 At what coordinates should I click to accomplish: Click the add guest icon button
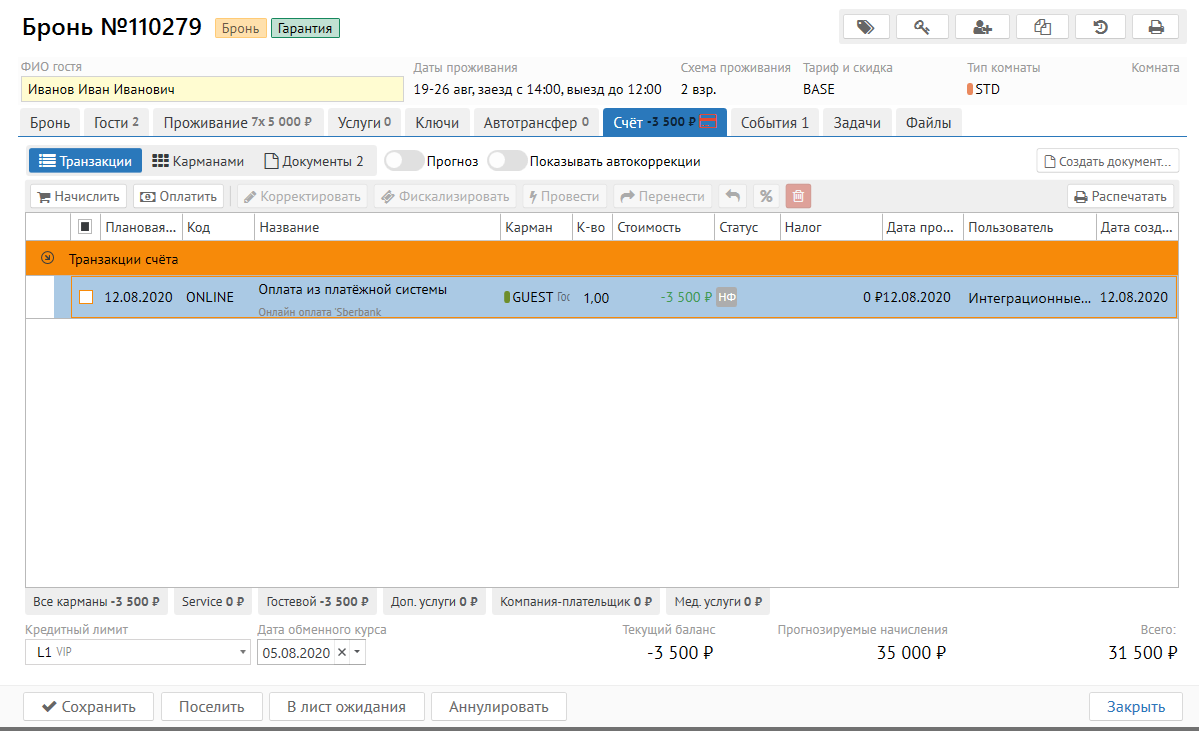click(x=982, y=27)
